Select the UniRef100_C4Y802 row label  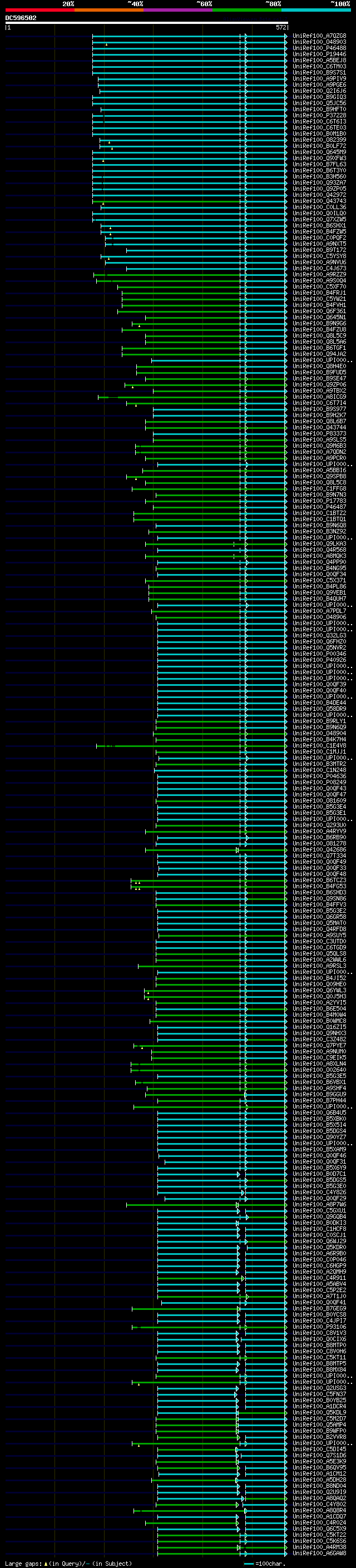319,1505
